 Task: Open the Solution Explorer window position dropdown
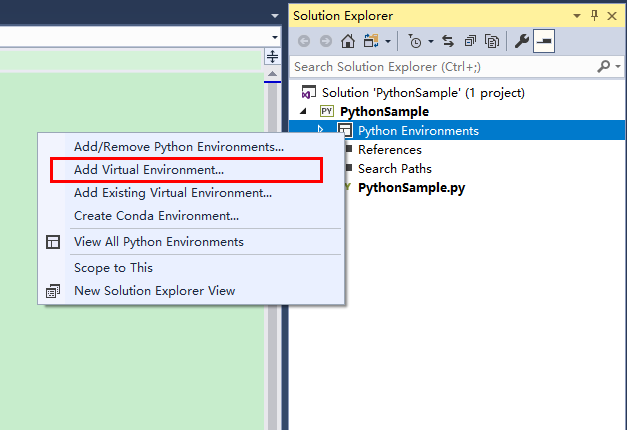(x=577, y=16)
